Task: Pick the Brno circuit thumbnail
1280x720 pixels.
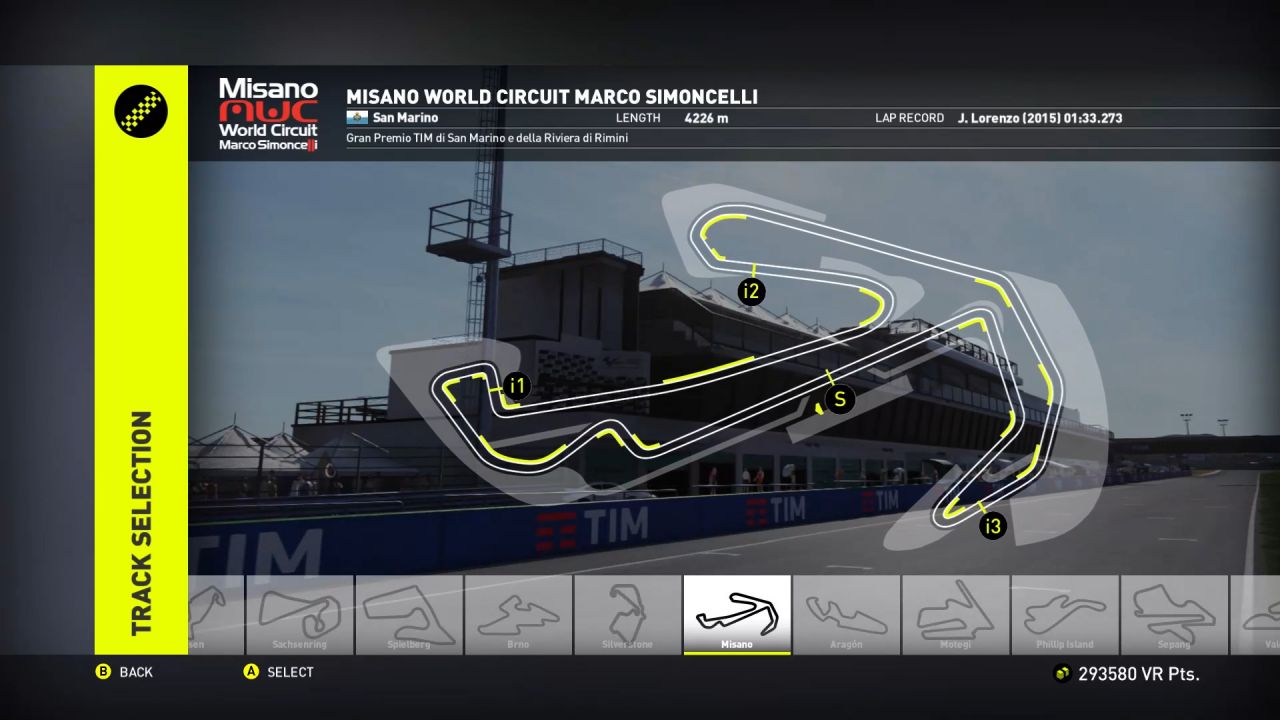Action: (518, 614)
